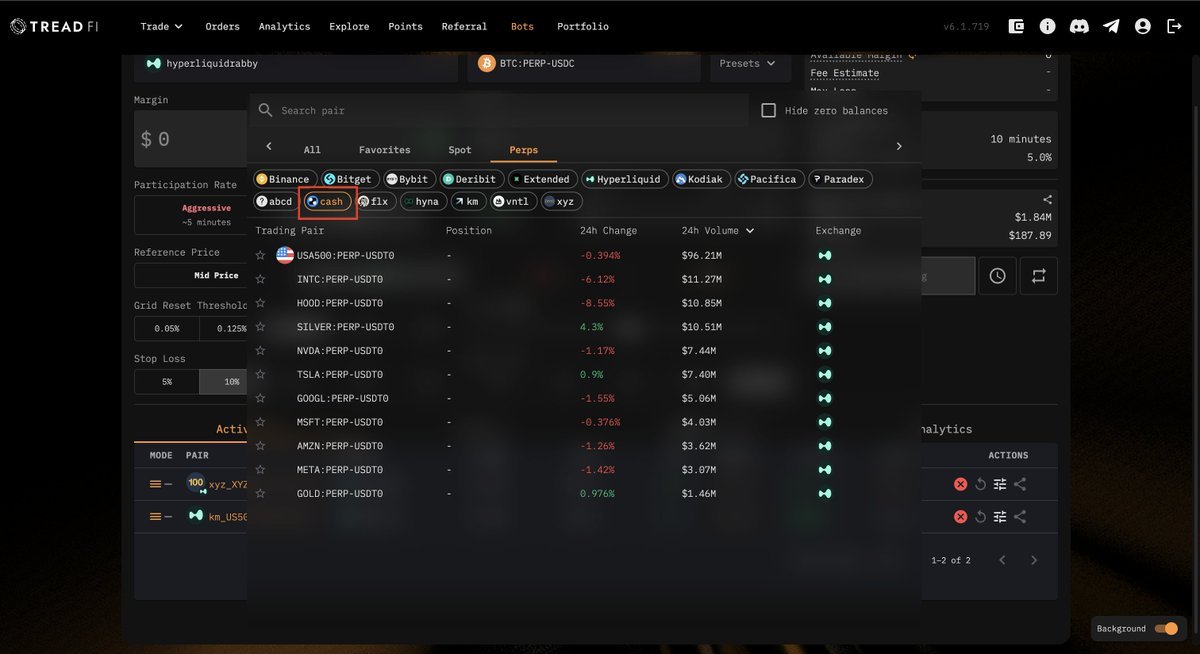Toggle the Background switch

pyautogui.click(x=1165, y=629)
